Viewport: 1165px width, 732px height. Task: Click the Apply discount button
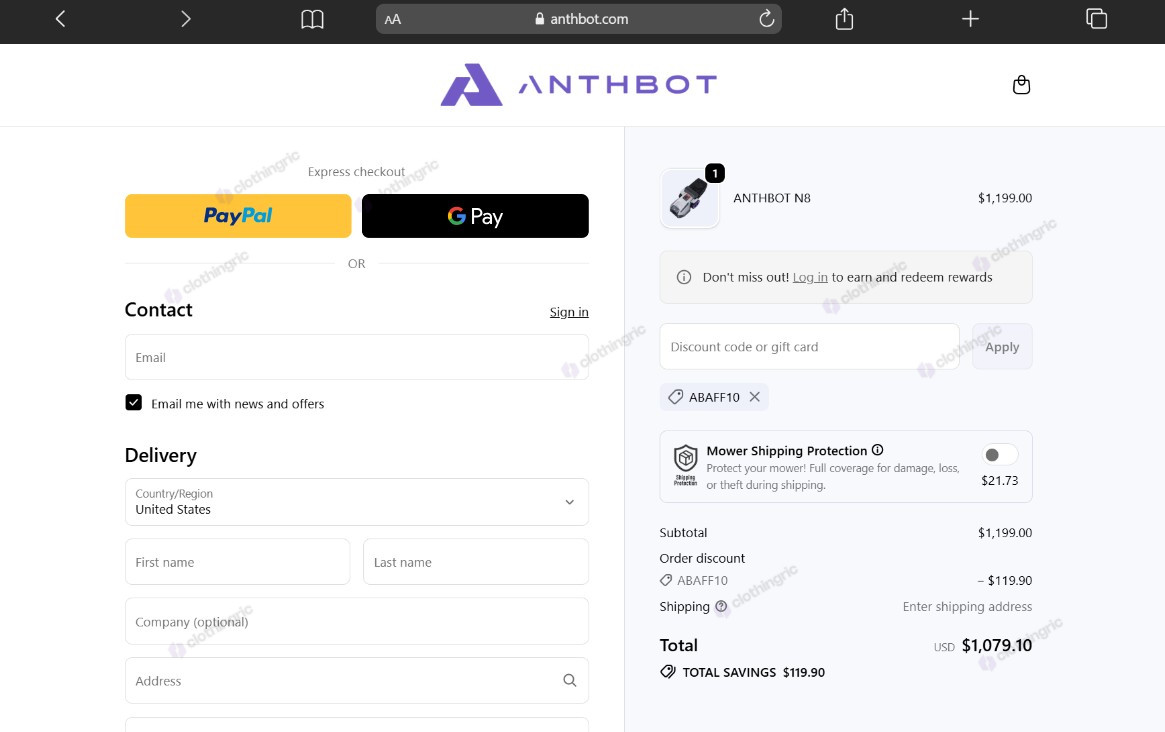1002,346
